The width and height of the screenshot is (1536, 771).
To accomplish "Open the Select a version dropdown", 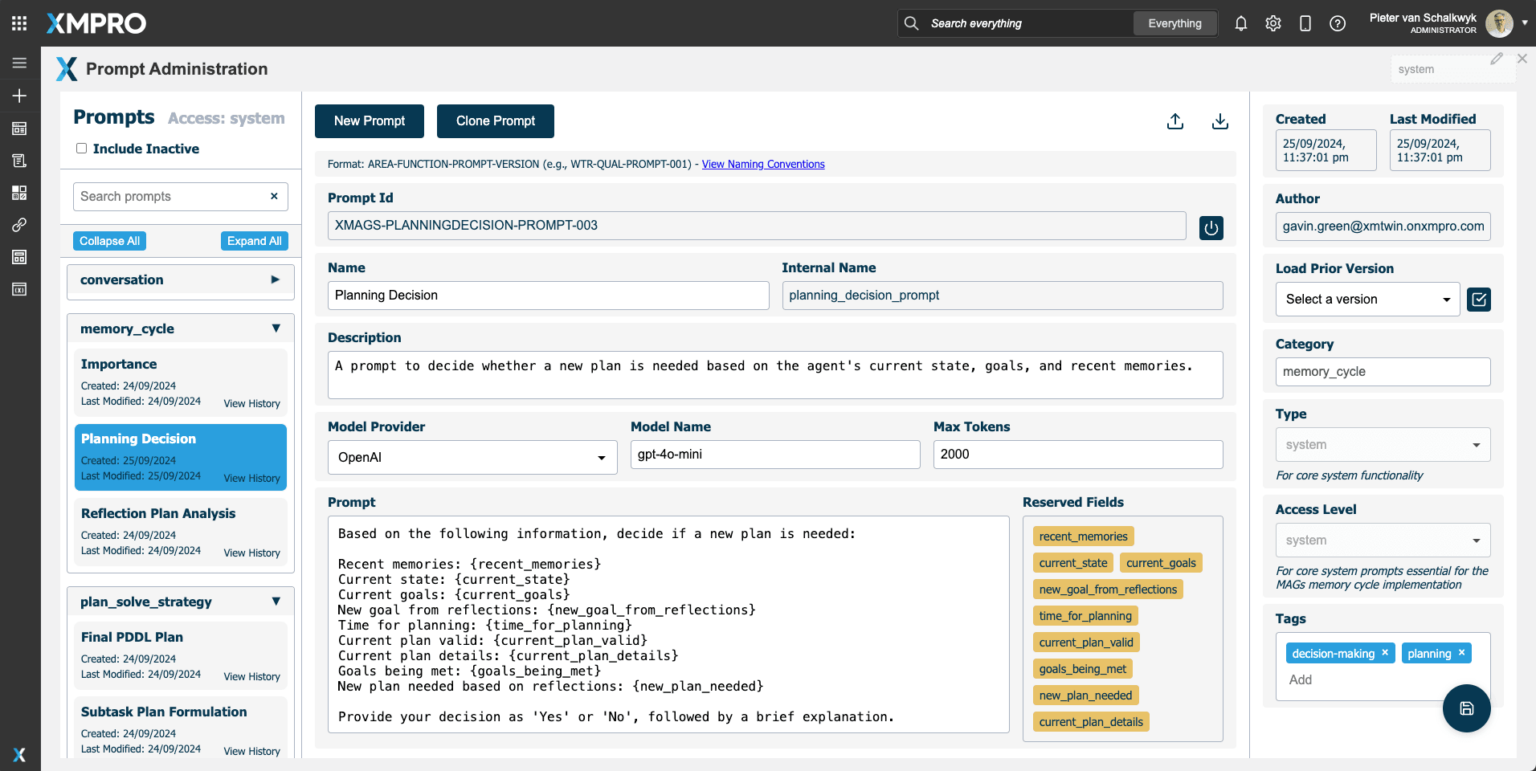I will [1366, 299].
